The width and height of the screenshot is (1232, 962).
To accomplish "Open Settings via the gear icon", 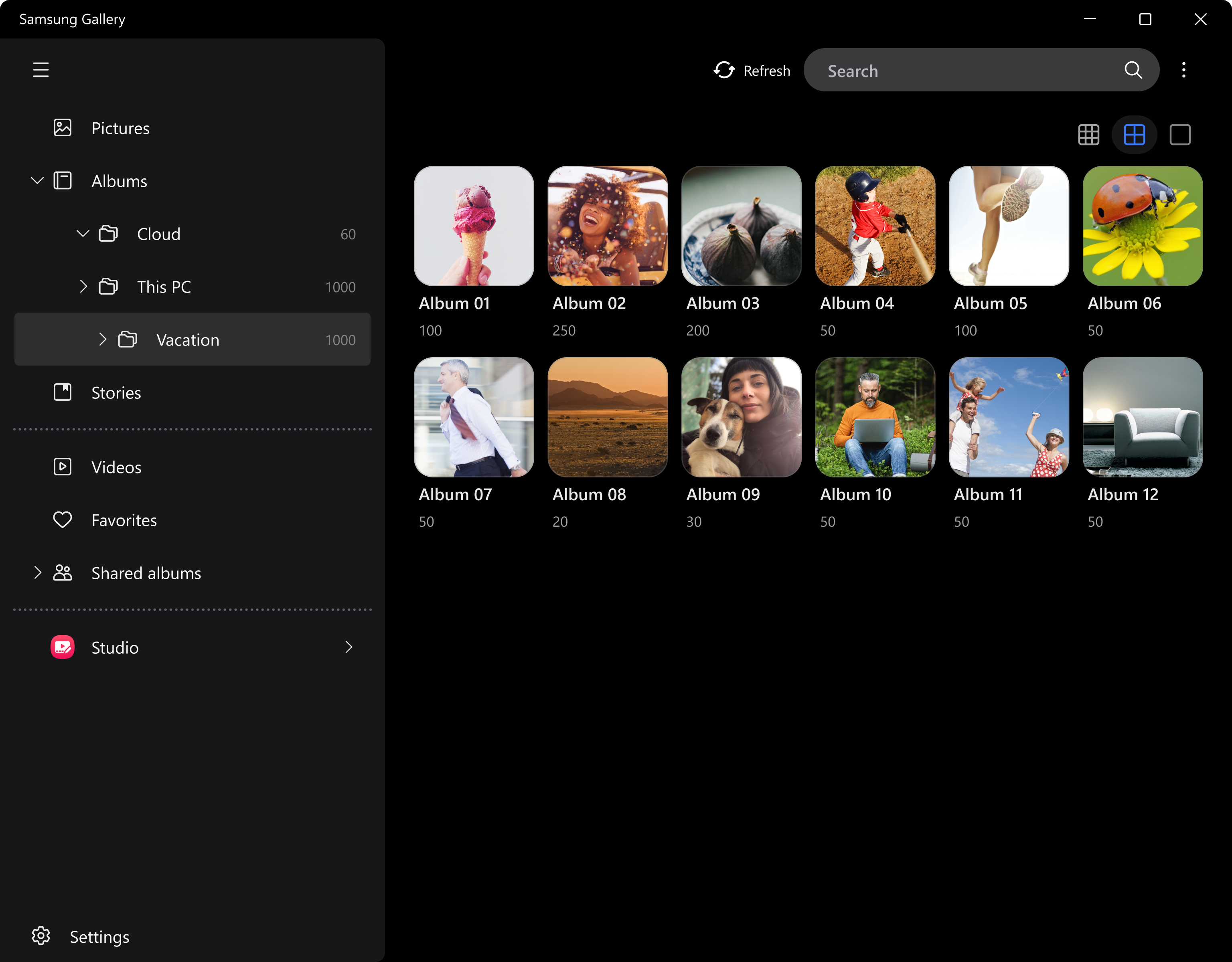I will click(41, 936).
